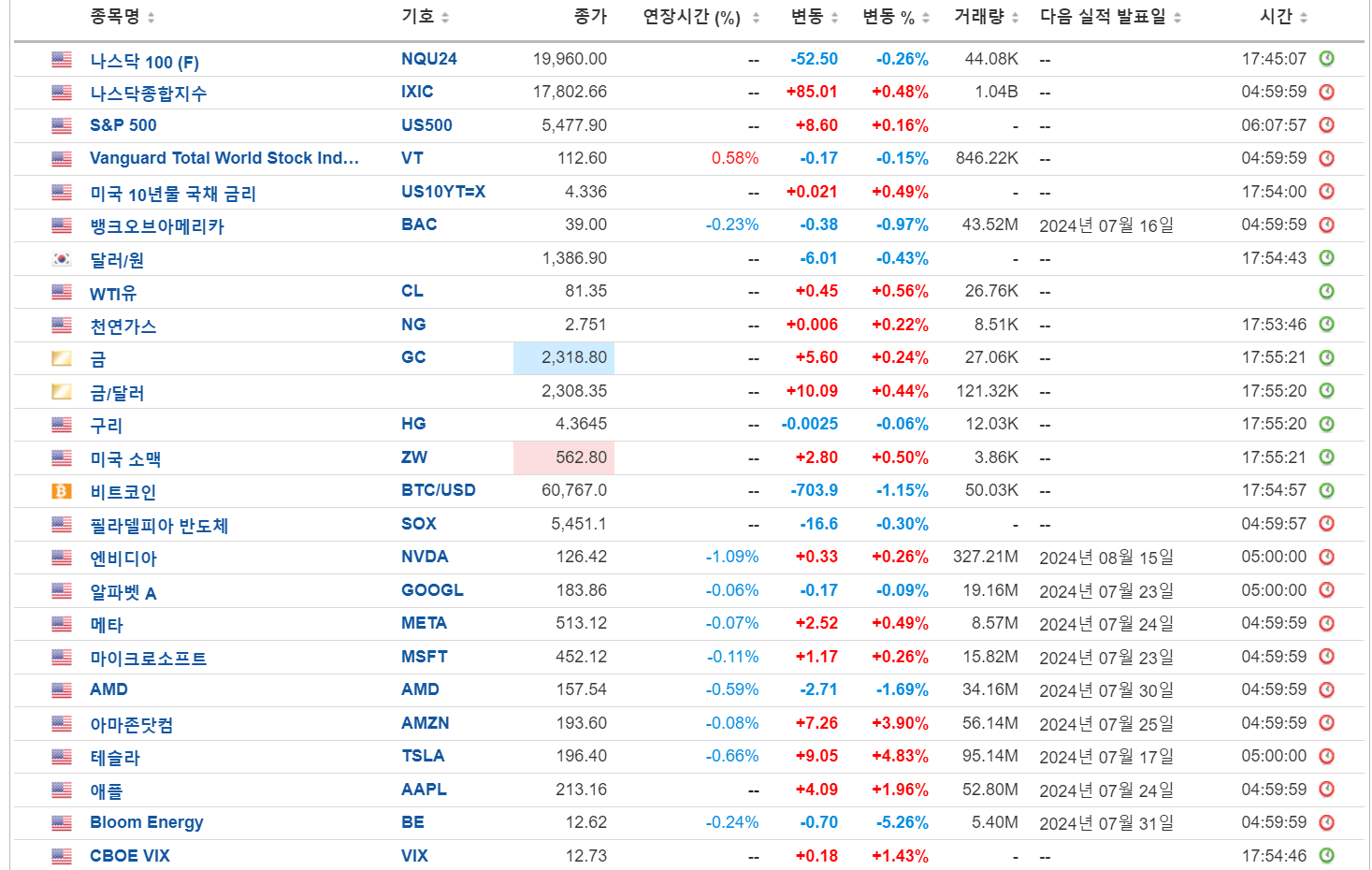Click the red clock icon in AMD row

(1326, 689)
